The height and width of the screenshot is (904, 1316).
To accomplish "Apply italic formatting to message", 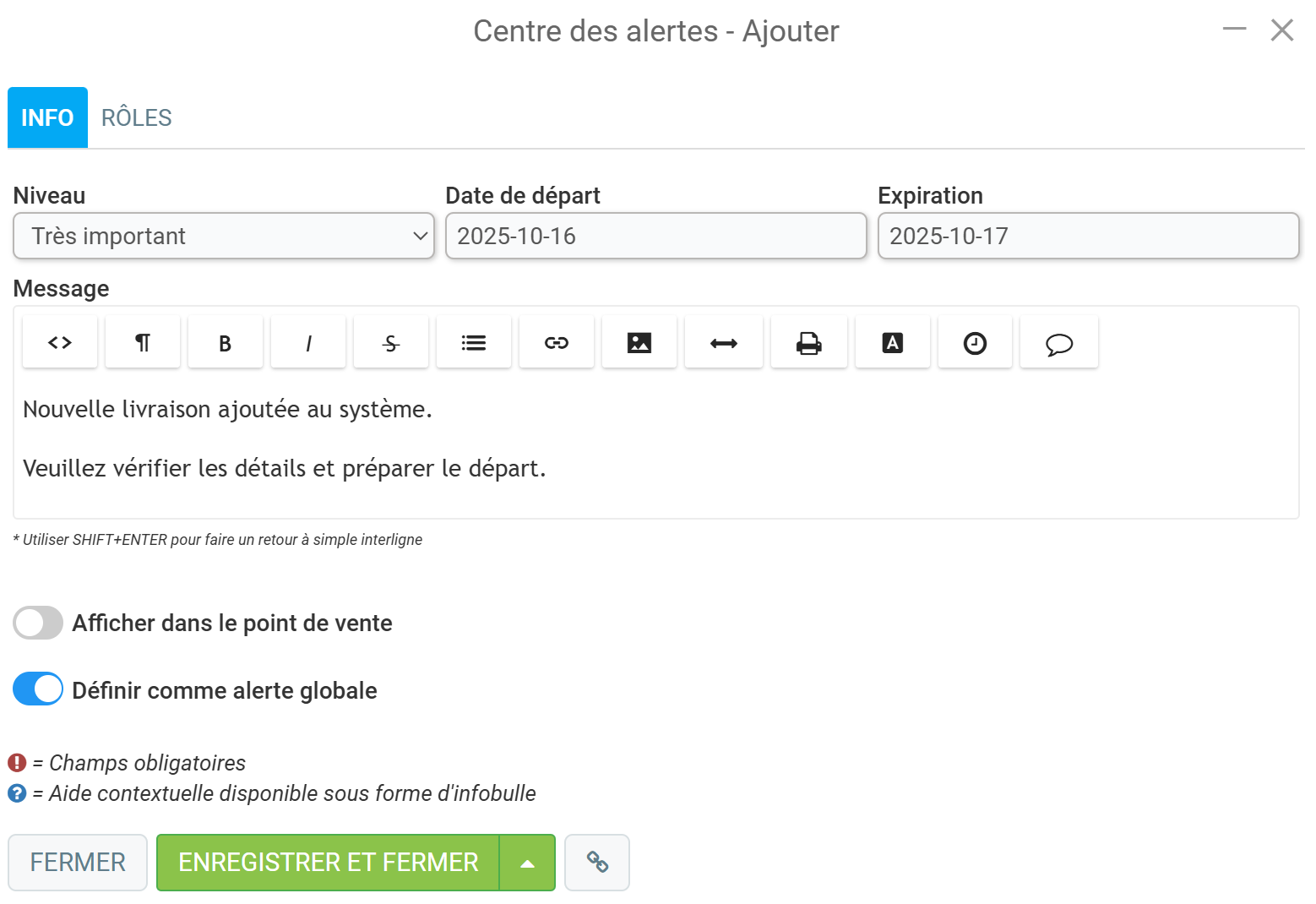I will coord(308,342).
